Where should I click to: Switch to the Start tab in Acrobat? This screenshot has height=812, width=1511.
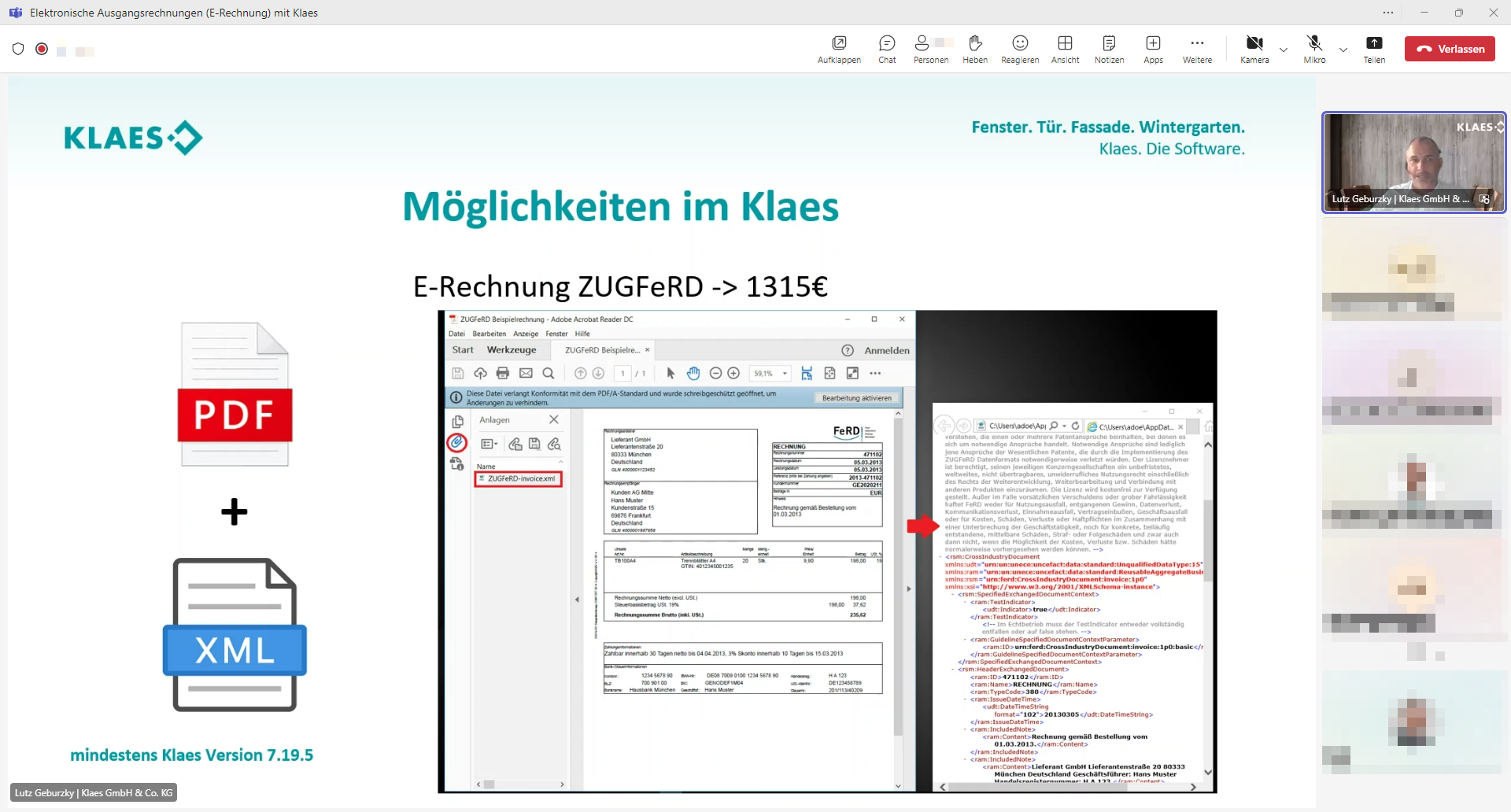pos(463,350)
